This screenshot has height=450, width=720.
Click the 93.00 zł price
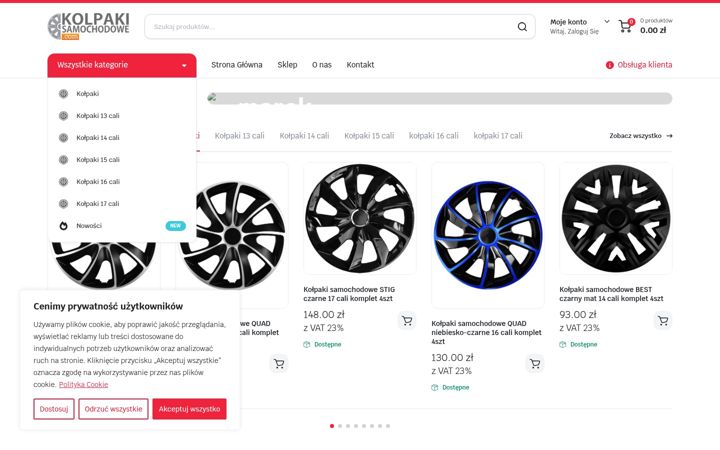578,315
